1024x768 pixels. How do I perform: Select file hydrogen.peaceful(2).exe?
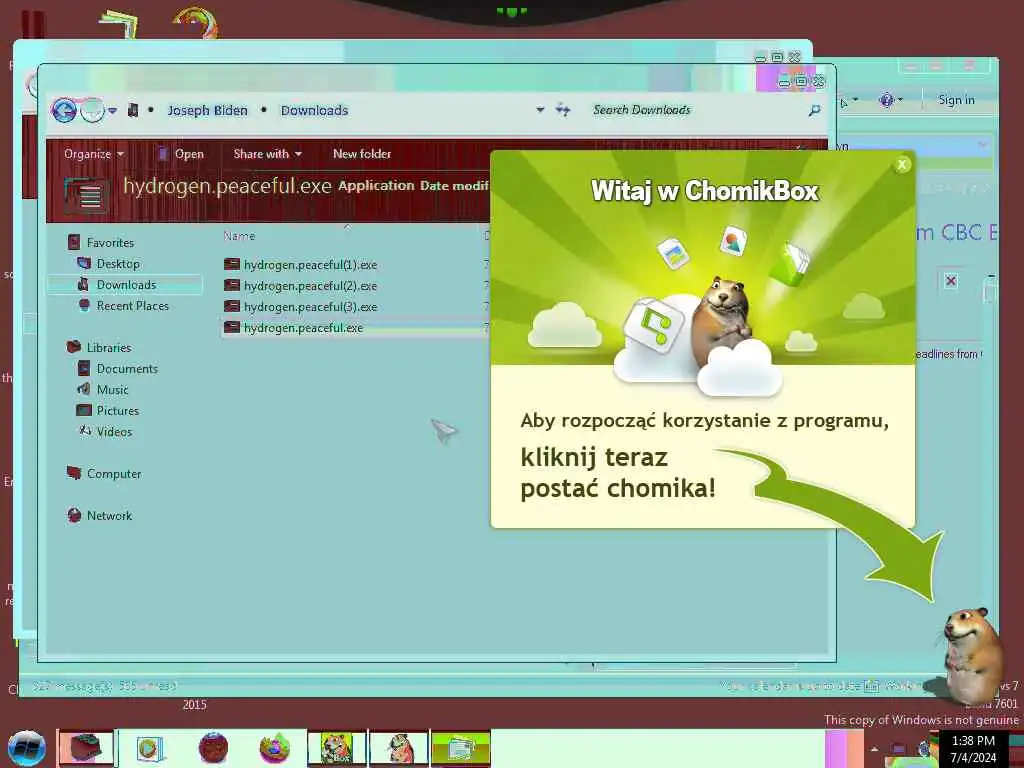pyautogui.click(x=300, y=285)
